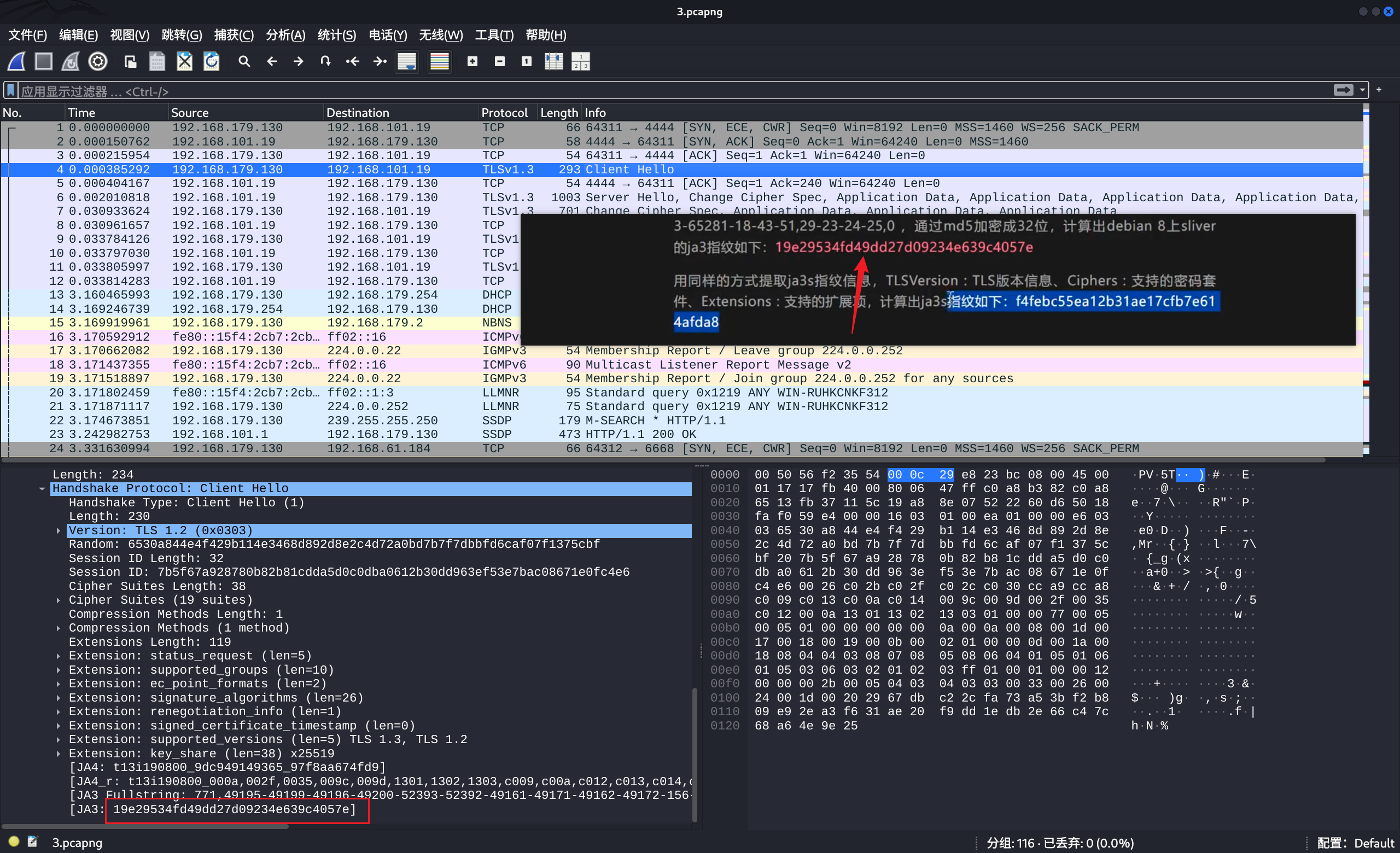Click the resize columns icon
Image resolution: width=1400 pixels, height=853 pixels.
click(553, 61)
